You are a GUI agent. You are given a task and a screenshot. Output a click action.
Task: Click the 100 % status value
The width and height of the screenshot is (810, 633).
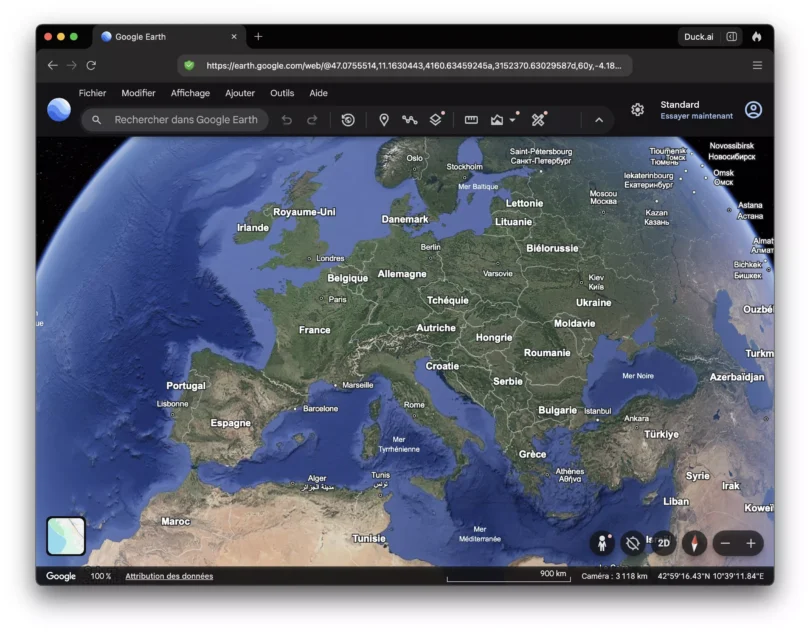point(101,576)
